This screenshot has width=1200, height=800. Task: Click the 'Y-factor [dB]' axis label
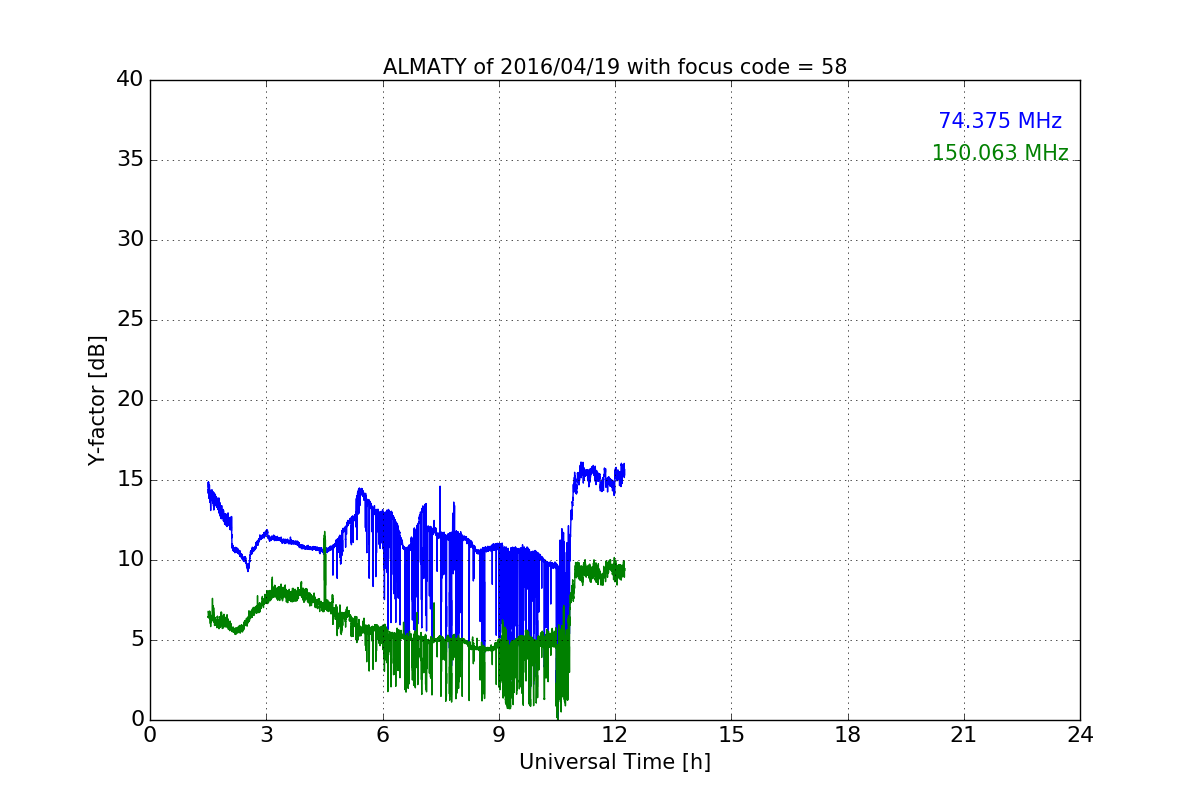(x=97, y=400)
